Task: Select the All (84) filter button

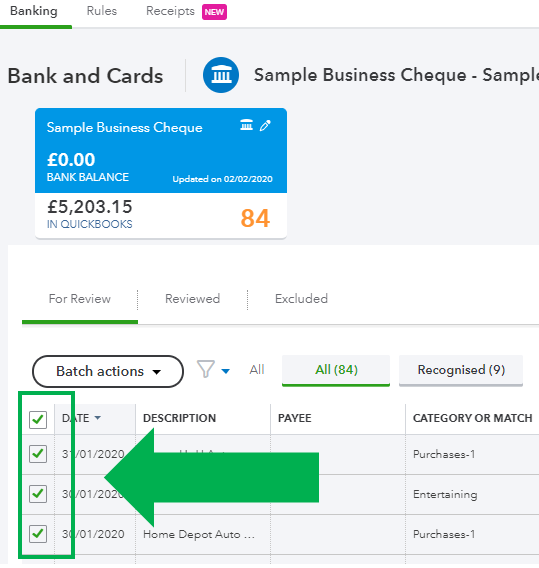Action: coord(336,370)
